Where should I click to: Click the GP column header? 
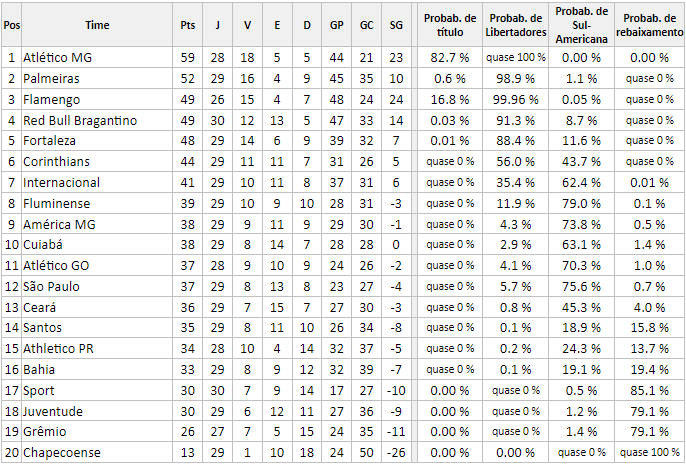pyautogui.click(x=336, y=25)
